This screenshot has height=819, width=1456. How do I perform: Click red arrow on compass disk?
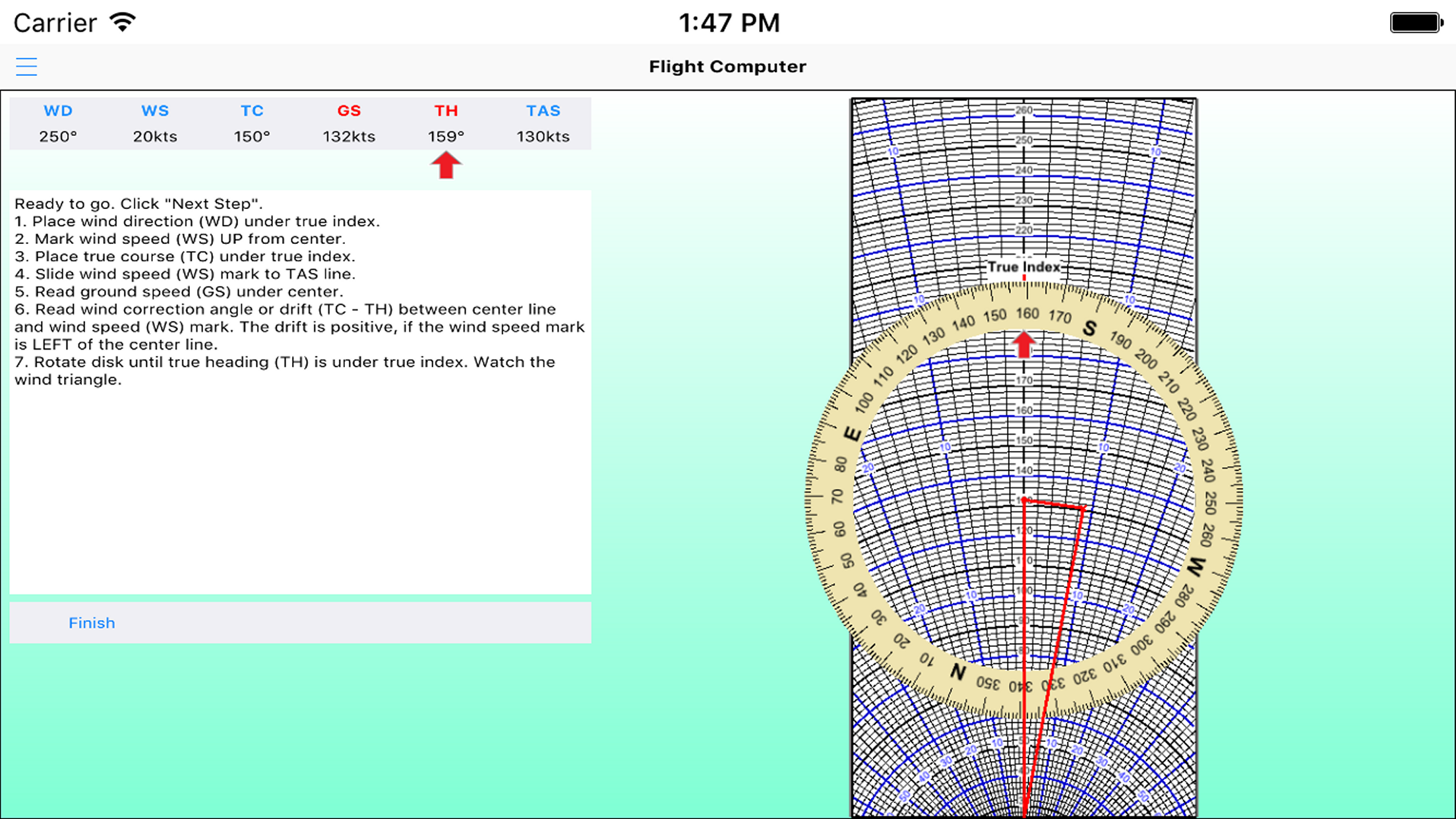click(1023, 344)
